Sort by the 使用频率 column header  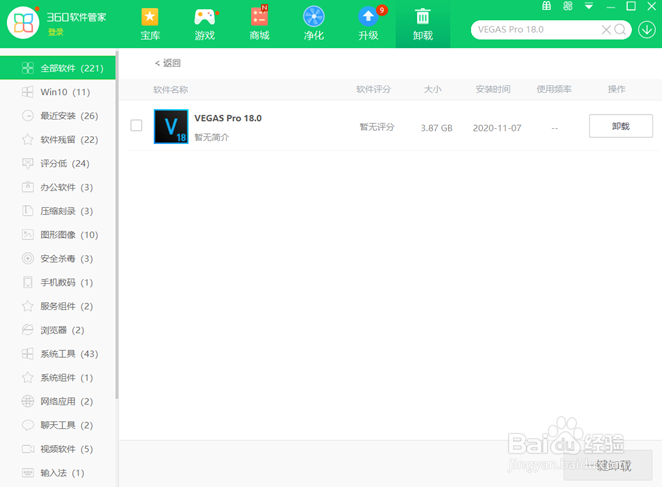click(x=553, y=89)
